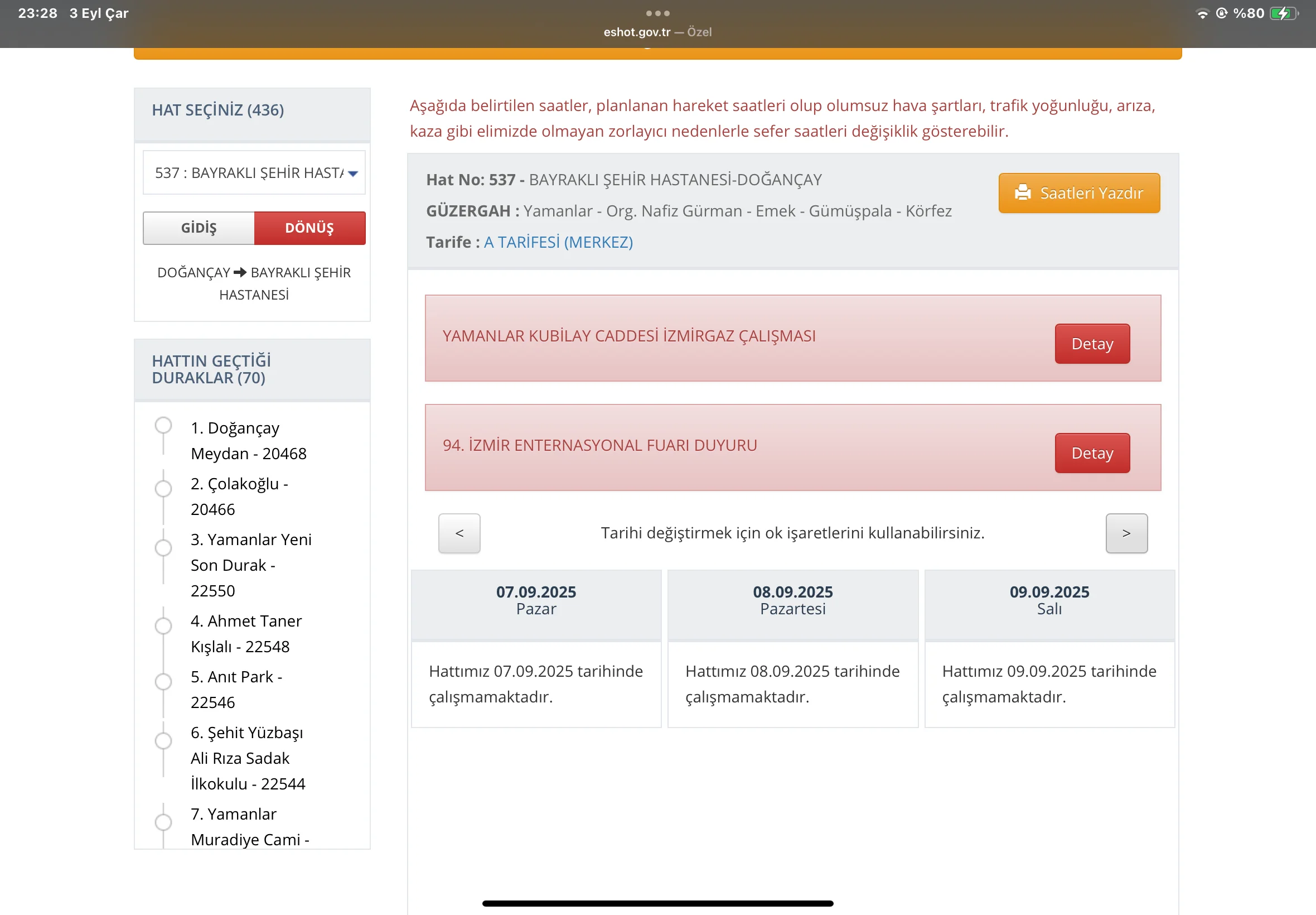The width and height of the screenshot is (1316, 915).
Task: Select the 08.09.2025 Pazartesi column header
Action: (x=792, y=600)
